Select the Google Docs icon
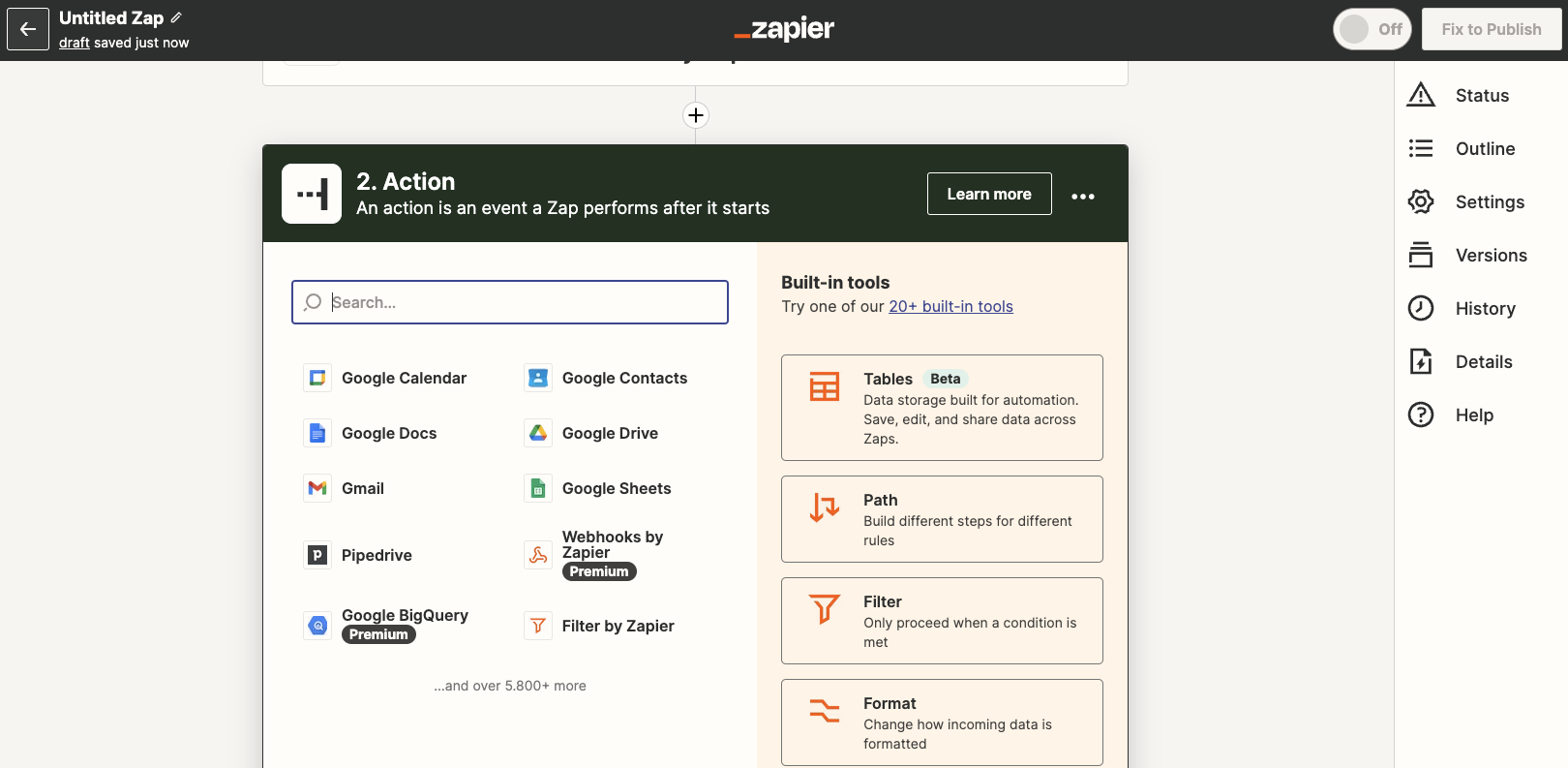Screen dimensions: 1568x768 (317, 433)
